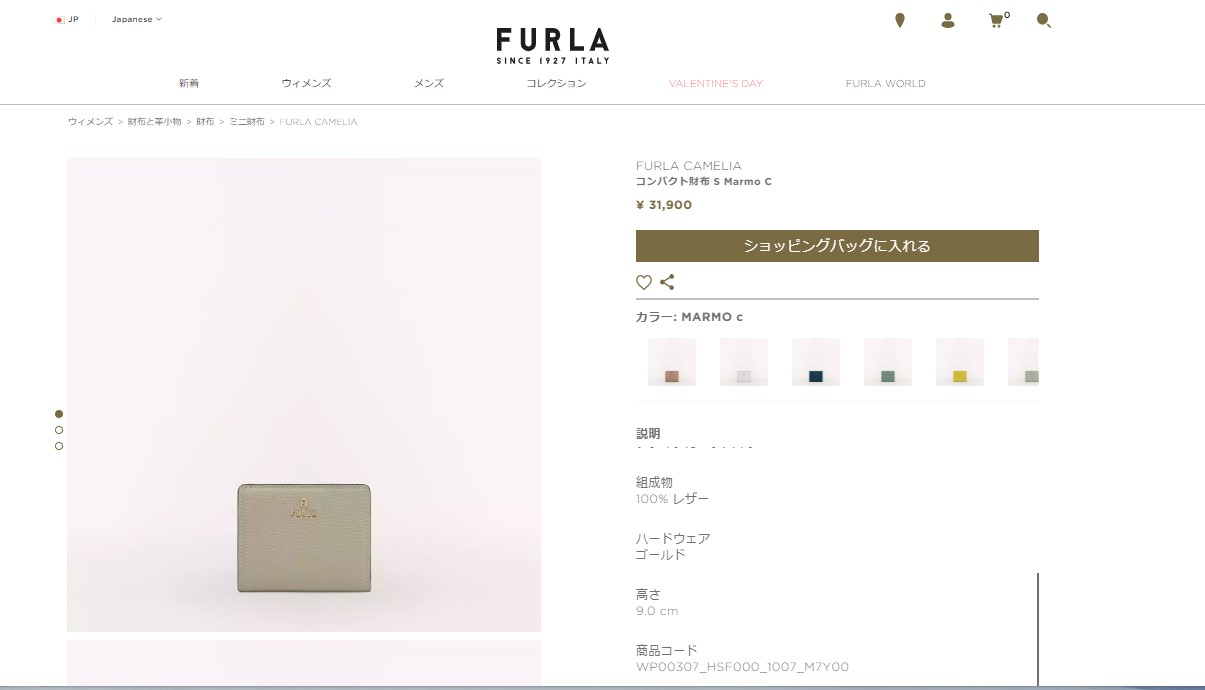This screenshot has height=690, width=1205.
Task: Click the ショッピングバッグに入れる button
Action: (x=837, y=246)
